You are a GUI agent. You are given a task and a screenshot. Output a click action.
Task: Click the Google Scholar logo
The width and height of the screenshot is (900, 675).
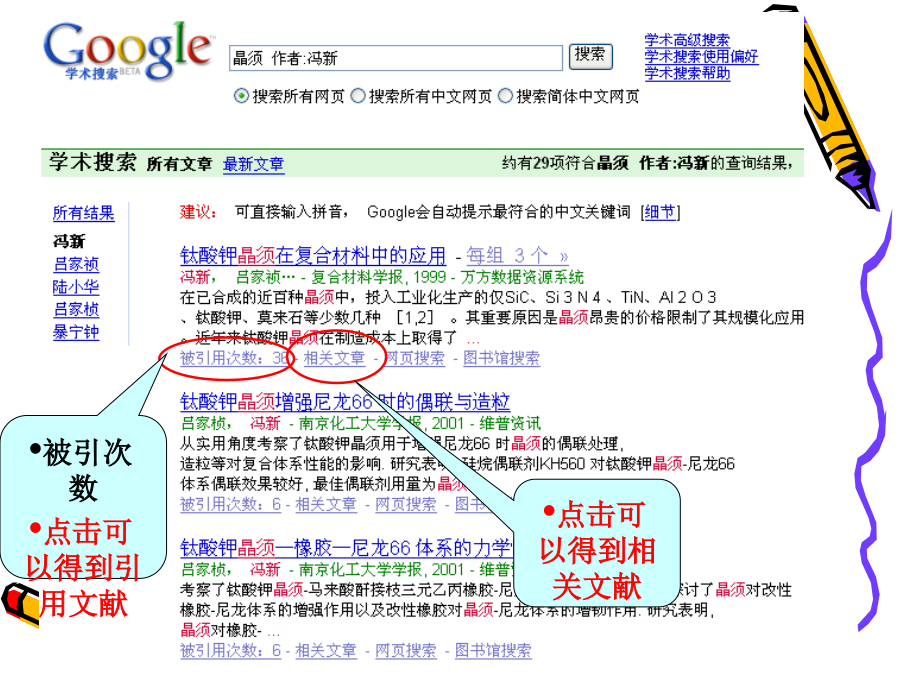point(129,52)
